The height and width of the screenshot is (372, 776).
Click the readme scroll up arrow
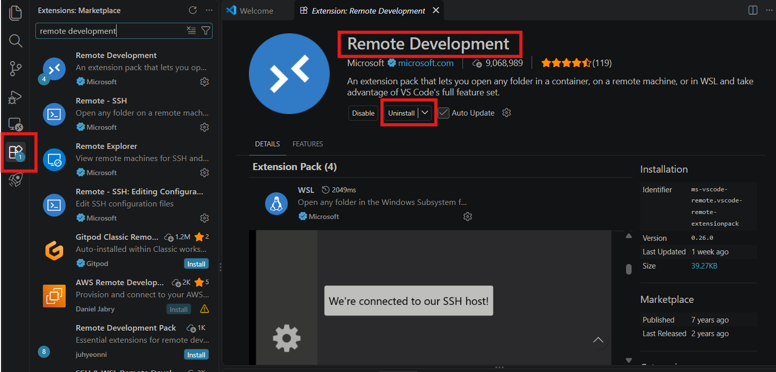[629, 235]
